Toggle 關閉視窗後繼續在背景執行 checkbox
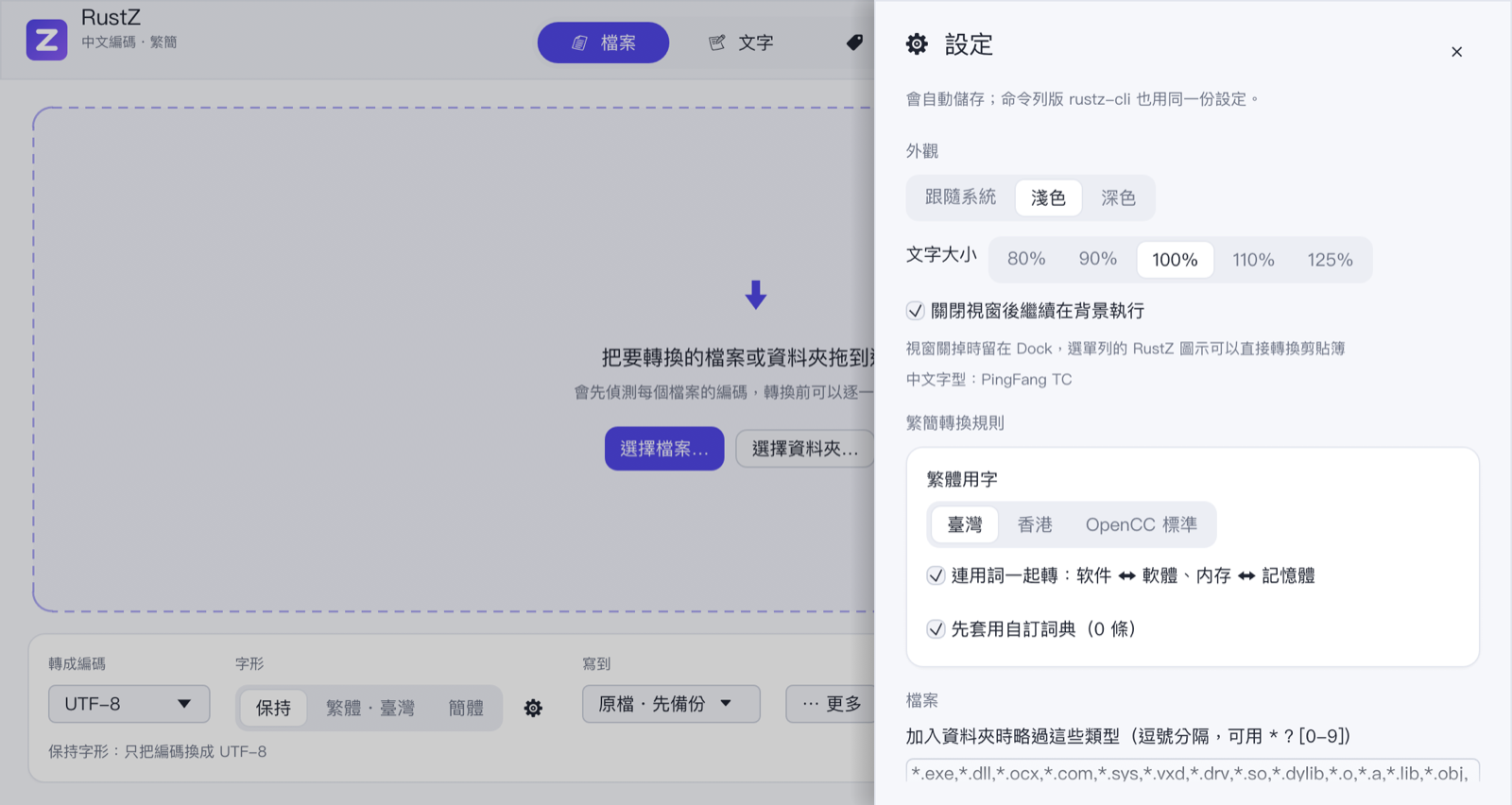The height and width of the screenshot is (805, 1512). point(915,311)
